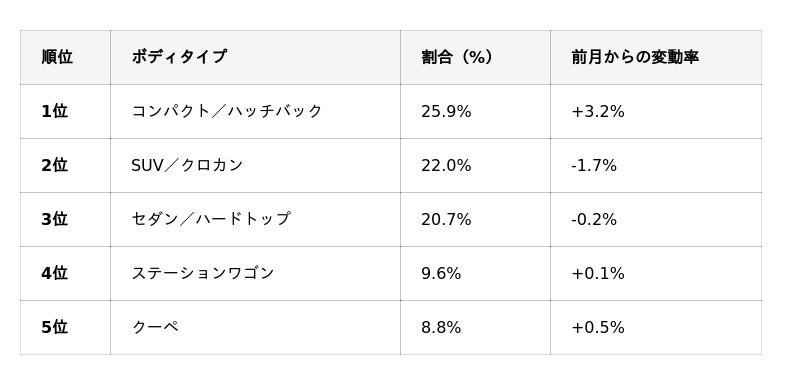Click the -1.7% change cell

(656, 165)
